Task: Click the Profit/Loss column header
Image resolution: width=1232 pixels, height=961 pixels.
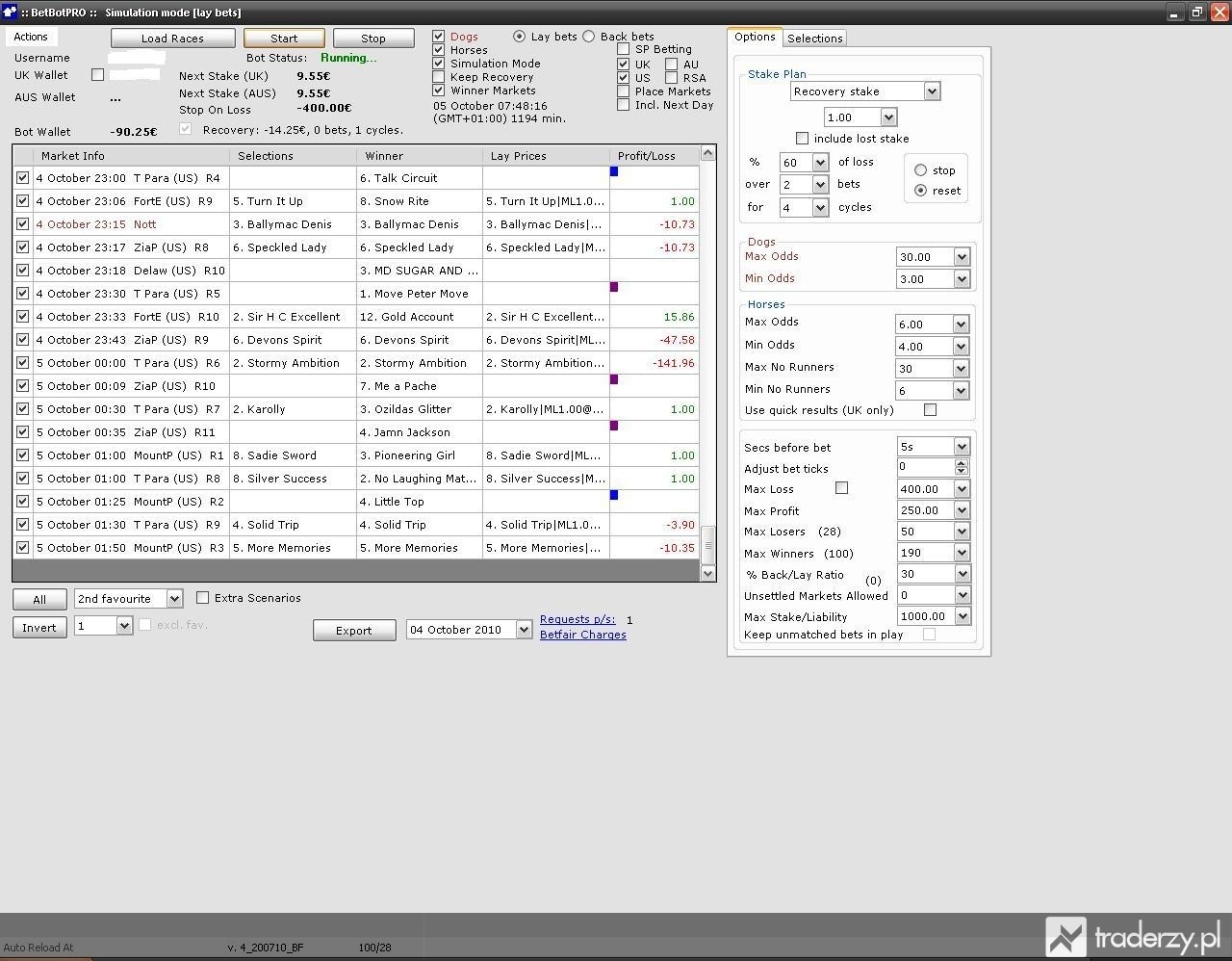Action: coord(654,156)
